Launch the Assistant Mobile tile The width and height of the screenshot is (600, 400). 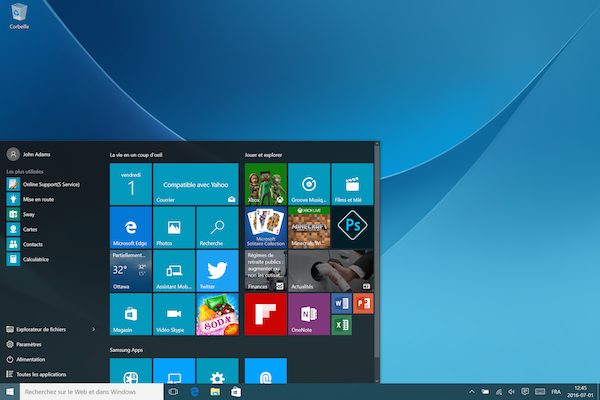174,271
